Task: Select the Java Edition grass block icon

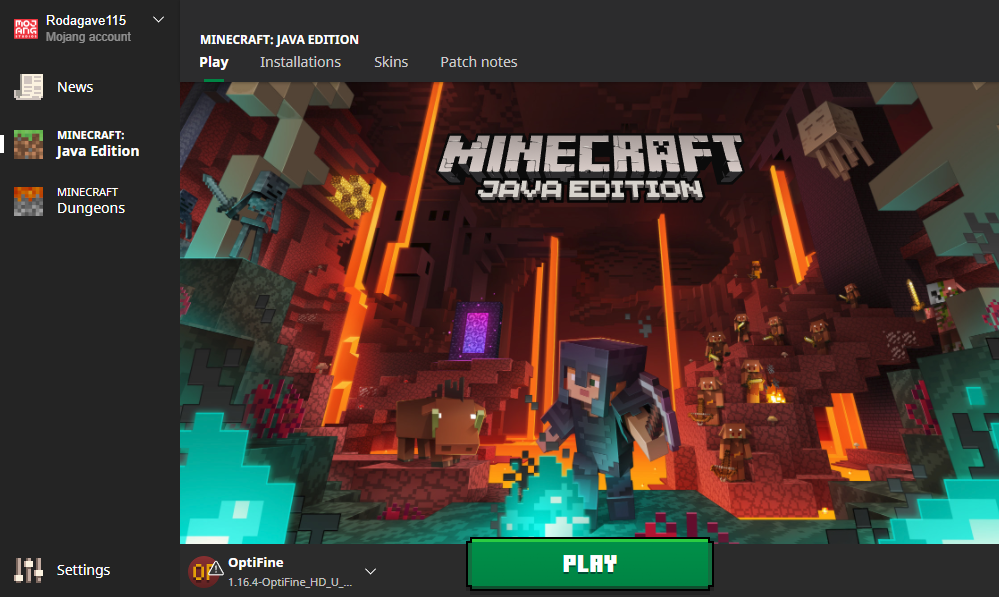Action: pyautogui.click(x=28, y=144)
